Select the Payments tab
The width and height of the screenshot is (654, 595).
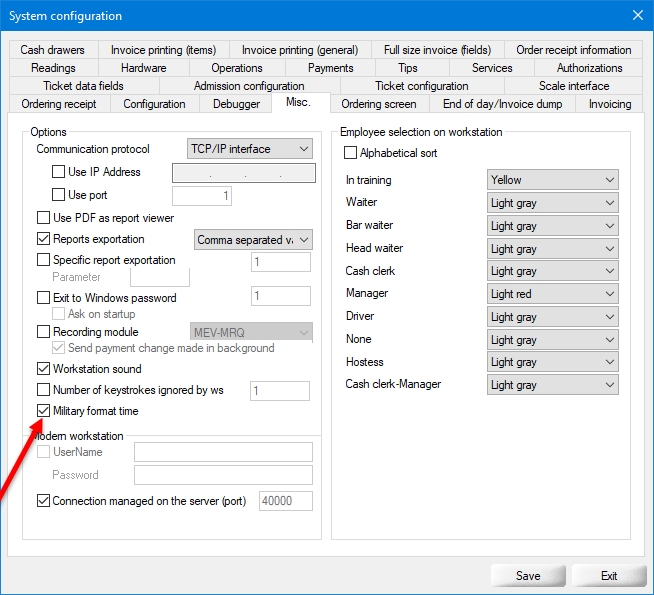(330, 68)
